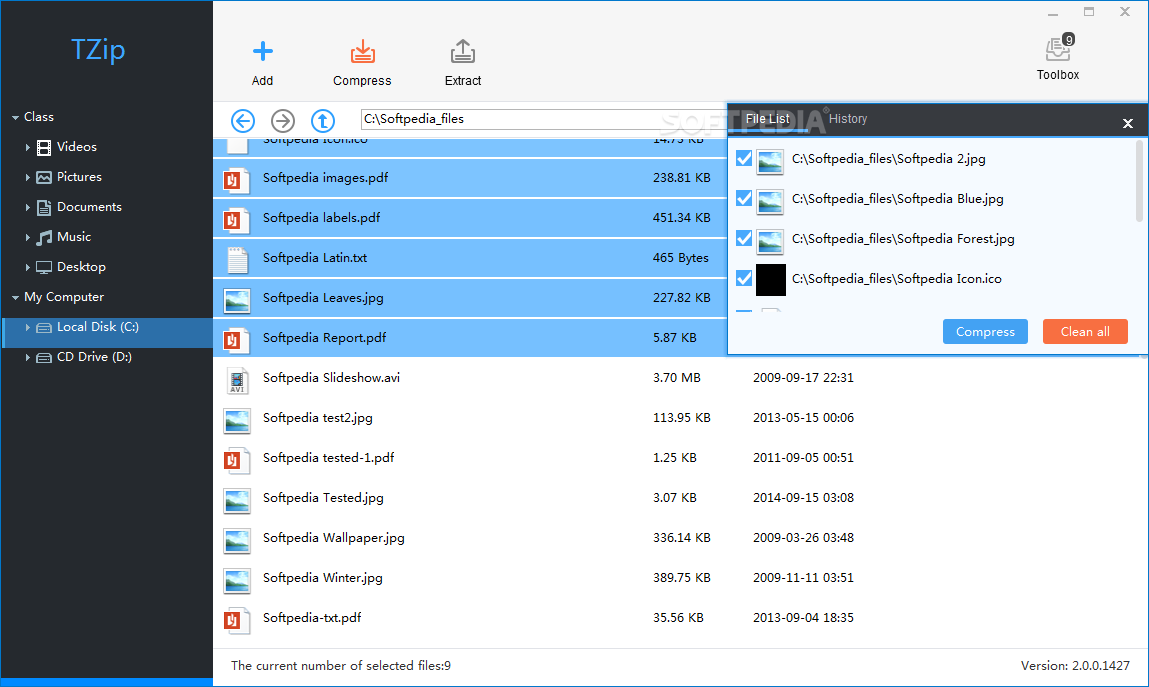Collapse the Class tree section
1149x687 pixels.
(x=15, y=117)
